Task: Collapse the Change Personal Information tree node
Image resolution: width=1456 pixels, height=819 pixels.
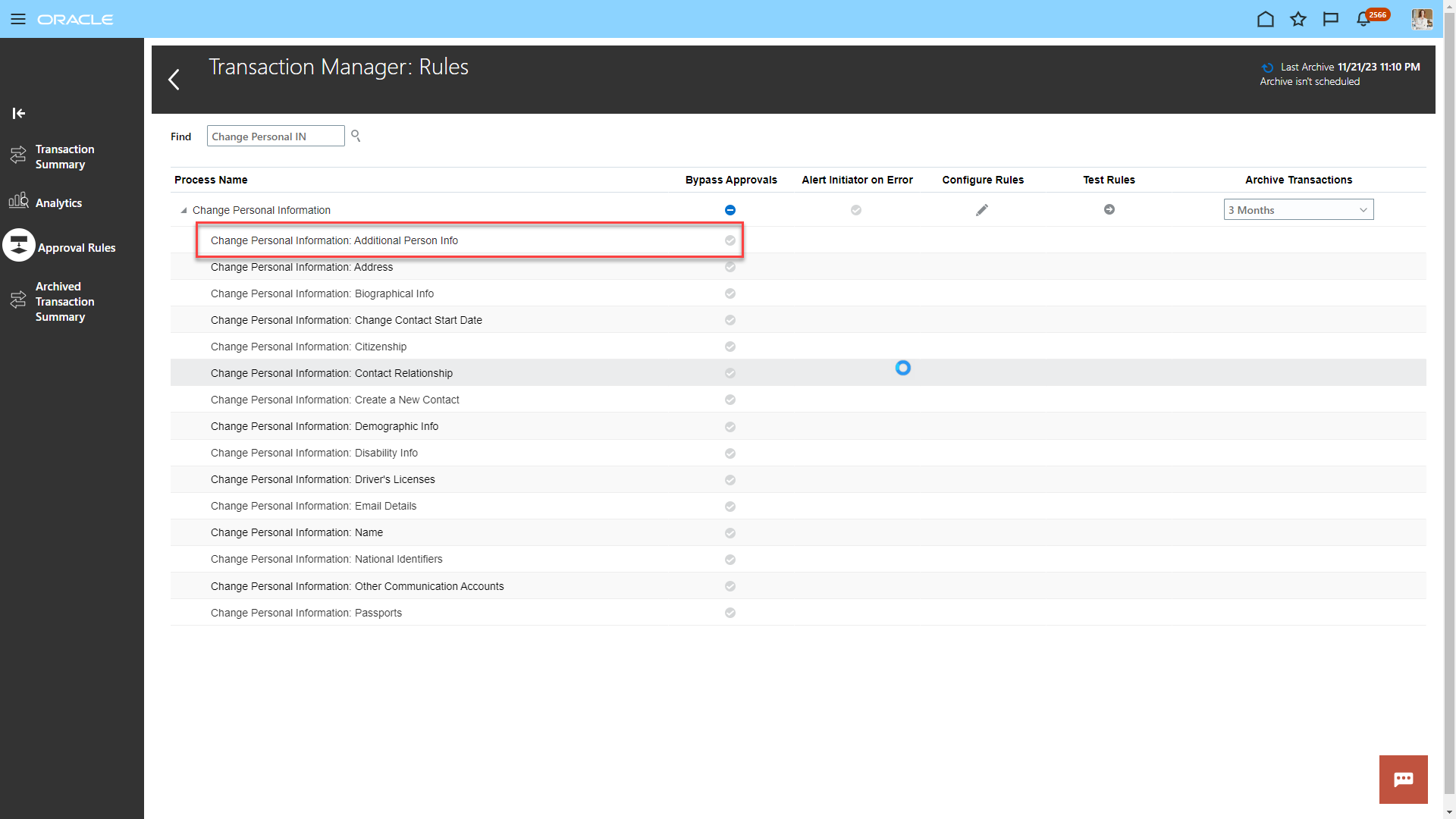Action: (x=184, y=210)
